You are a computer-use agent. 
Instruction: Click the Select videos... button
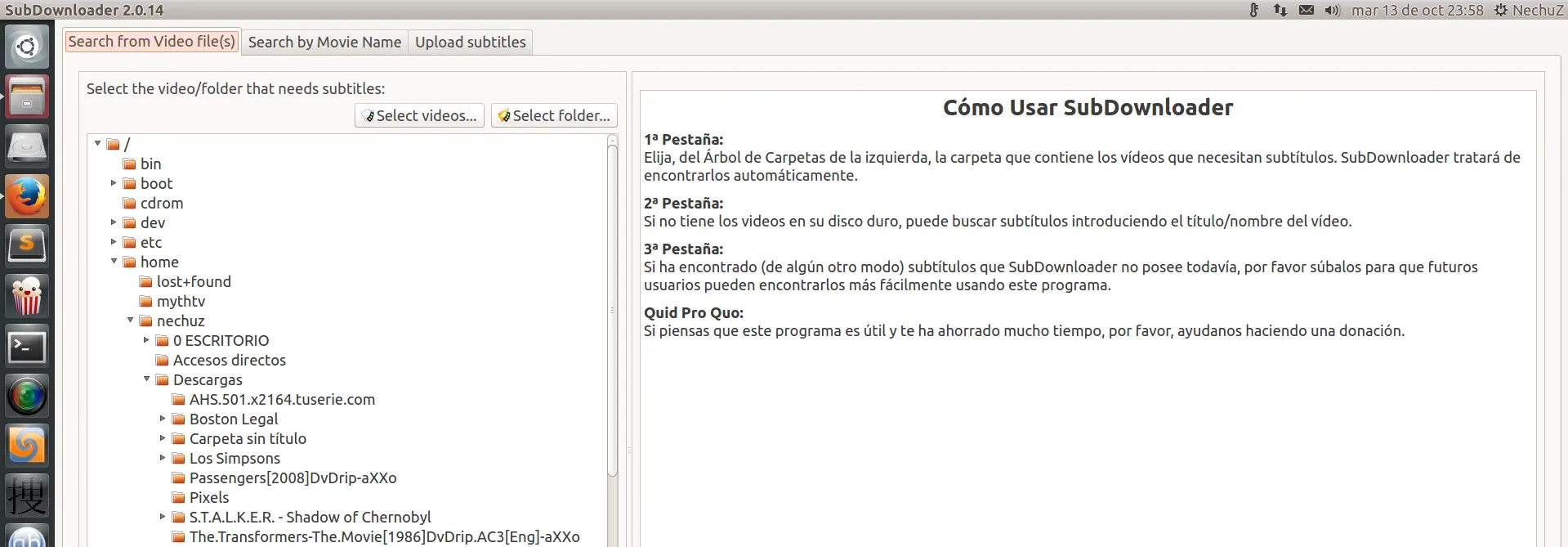click(420, 116)
